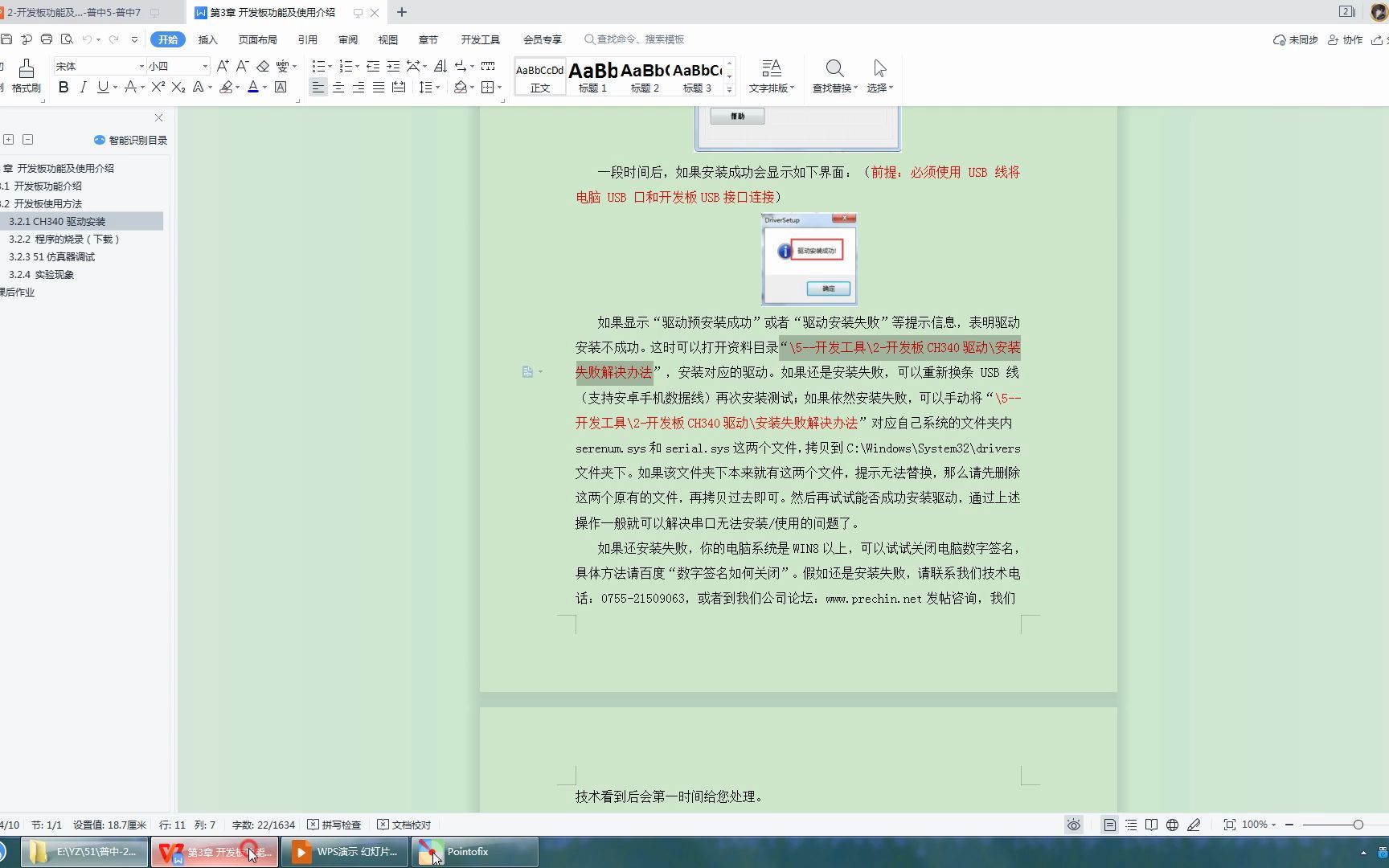
Task: Apply superscript X² formatting
Action: pos(157,87)
